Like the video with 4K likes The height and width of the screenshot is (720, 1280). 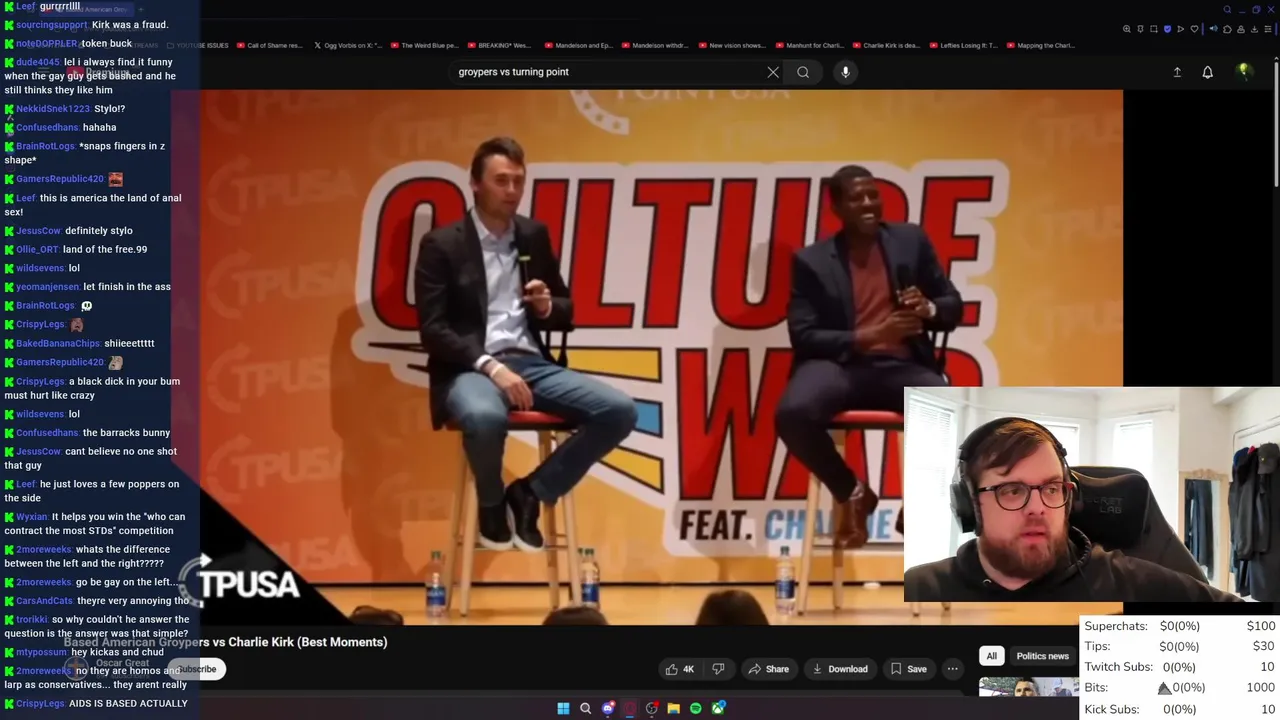tap(680, 669)
